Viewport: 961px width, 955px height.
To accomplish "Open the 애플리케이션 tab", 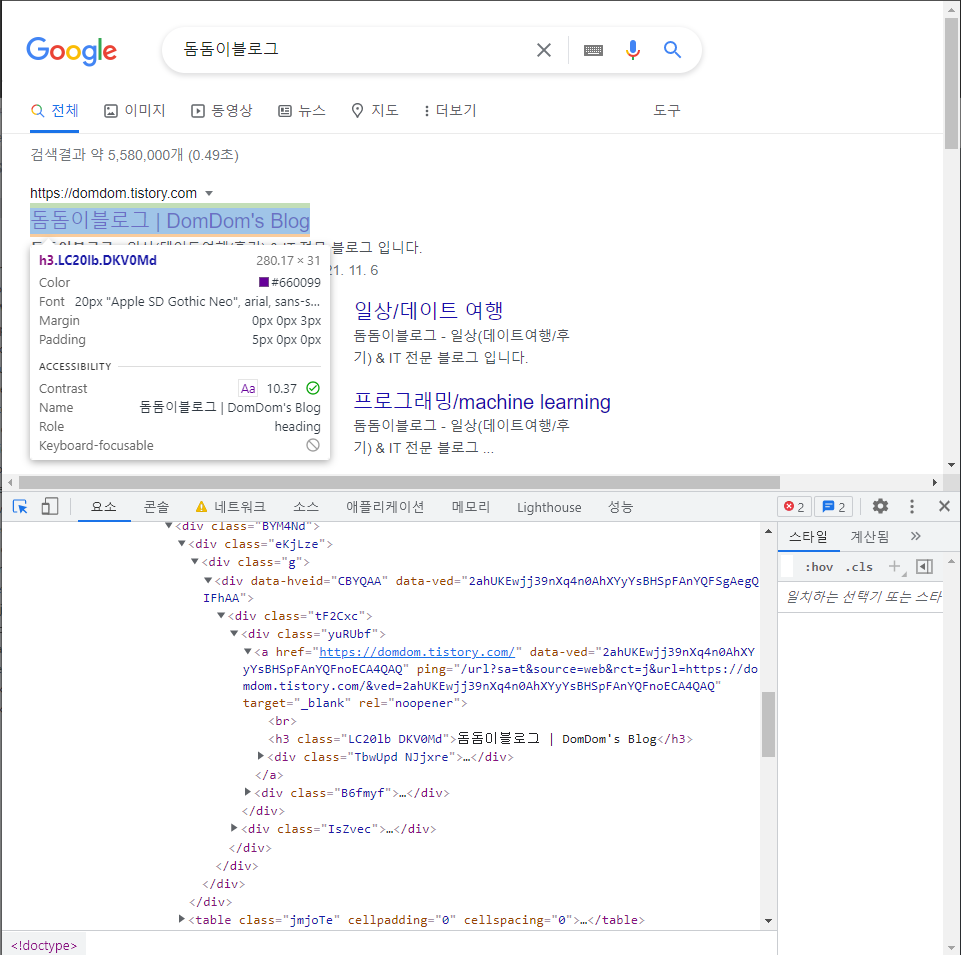I will (x=385, y=507).
